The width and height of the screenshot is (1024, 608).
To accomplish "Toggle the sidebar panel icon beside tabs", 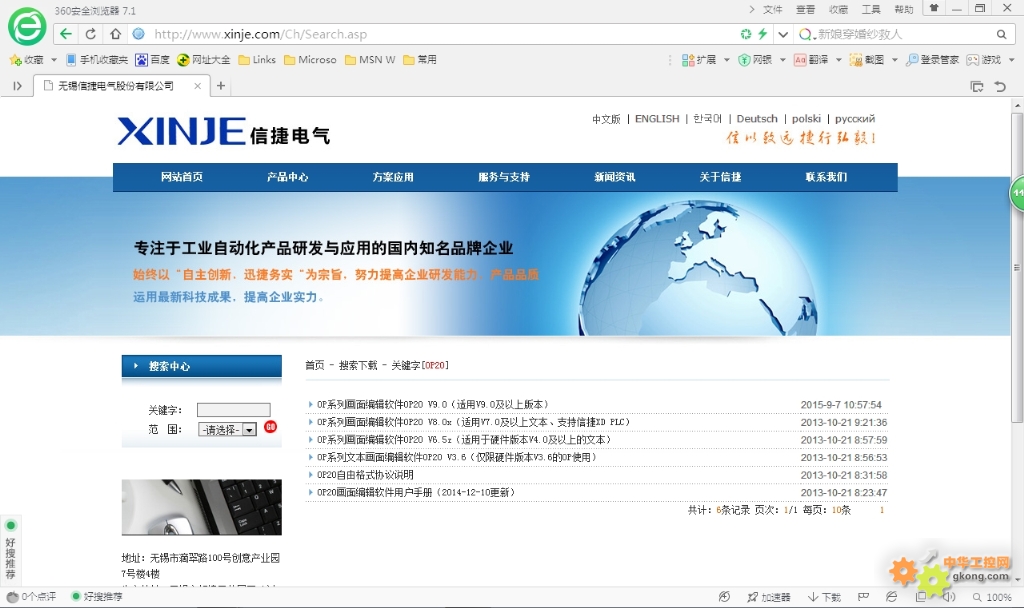I will click(x=18, y=86).
